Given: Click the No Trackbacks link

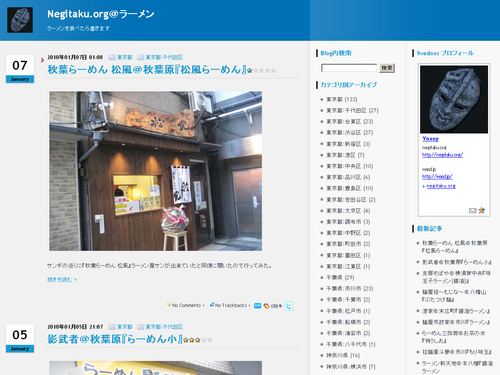Looking at the screenshot, I should (231, 305).
